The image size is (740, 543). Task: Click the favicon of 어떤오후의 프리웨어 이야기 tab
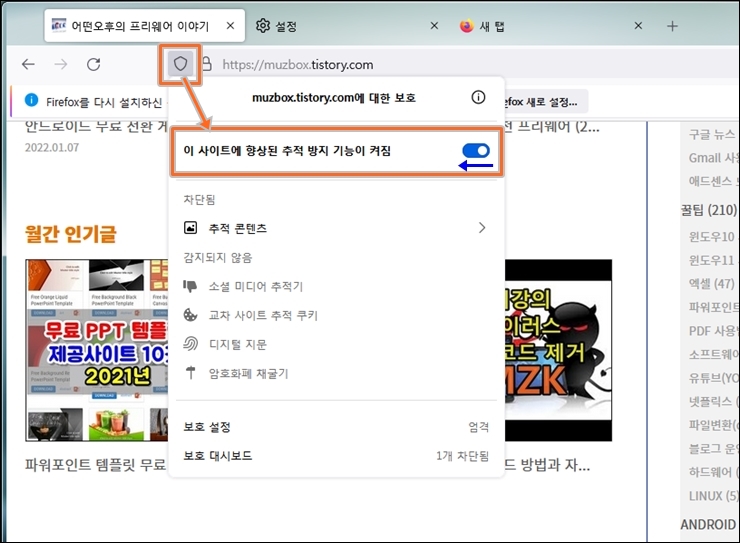[59, 25]
